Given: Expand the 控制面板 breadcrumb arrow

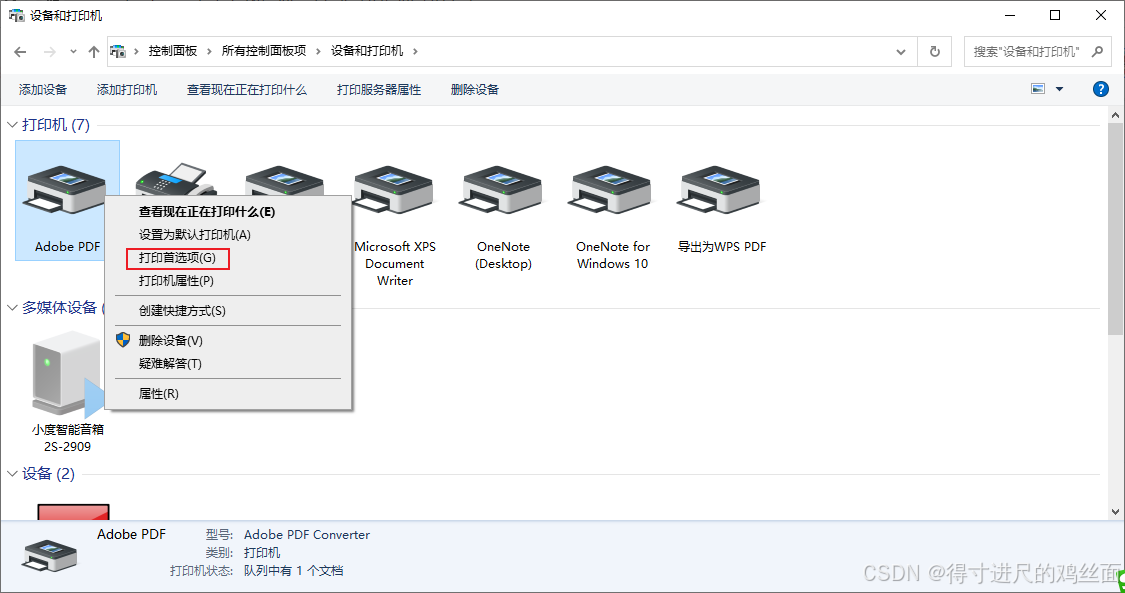Looking at the screenshot, I should pos(210,52).
